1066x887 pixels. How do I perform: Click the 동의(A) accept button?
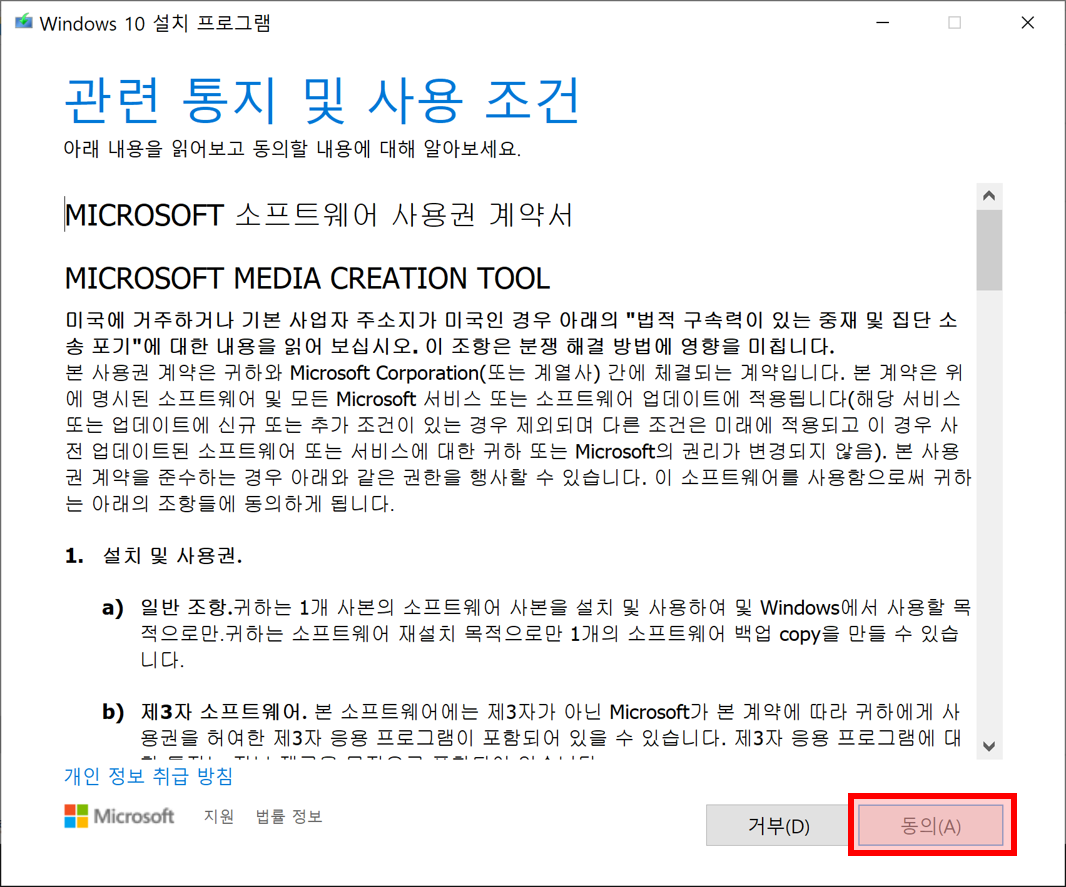click(x=931, y=825)
